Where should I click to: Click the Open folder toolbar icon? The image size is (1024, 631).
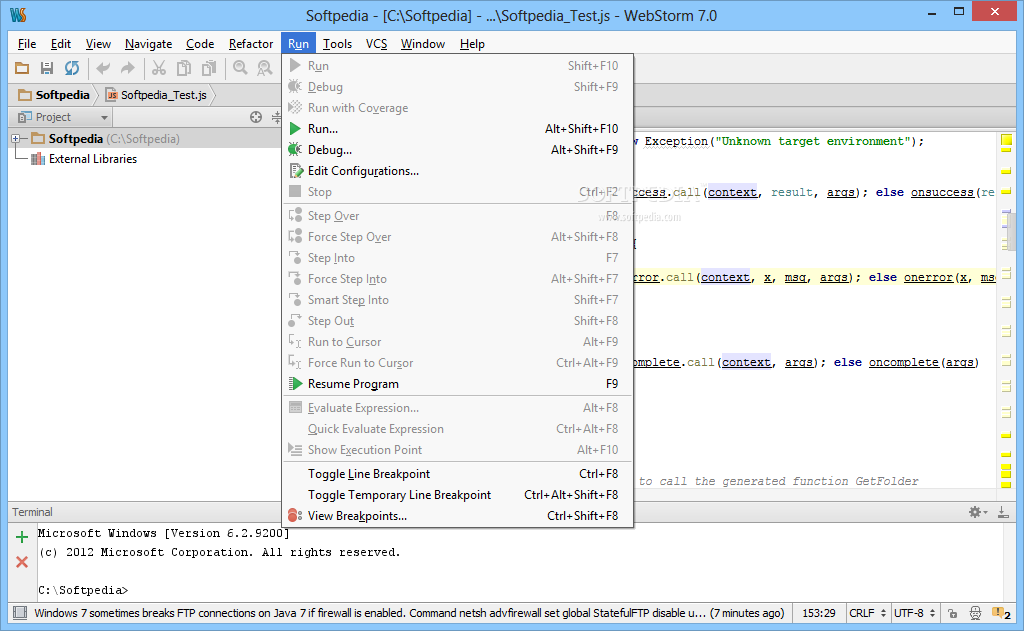[x=22, y=68]
